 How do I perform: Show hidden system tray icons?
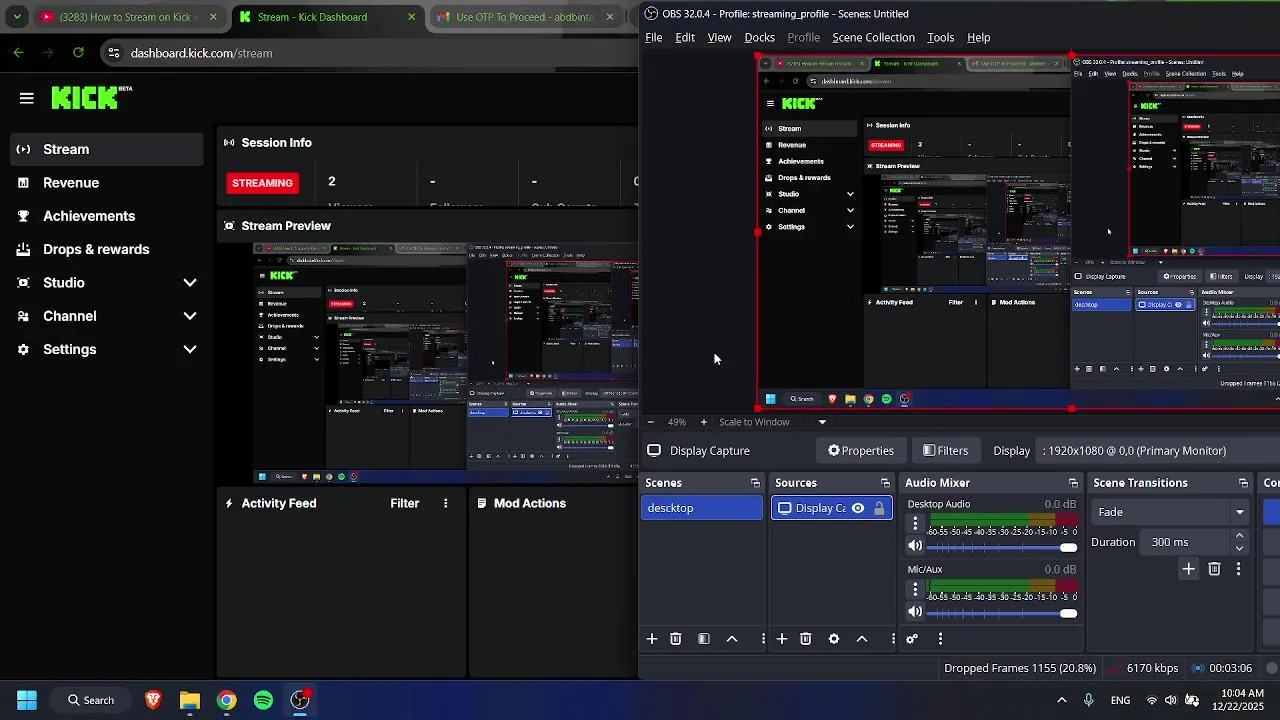[x=1062, y=700]
